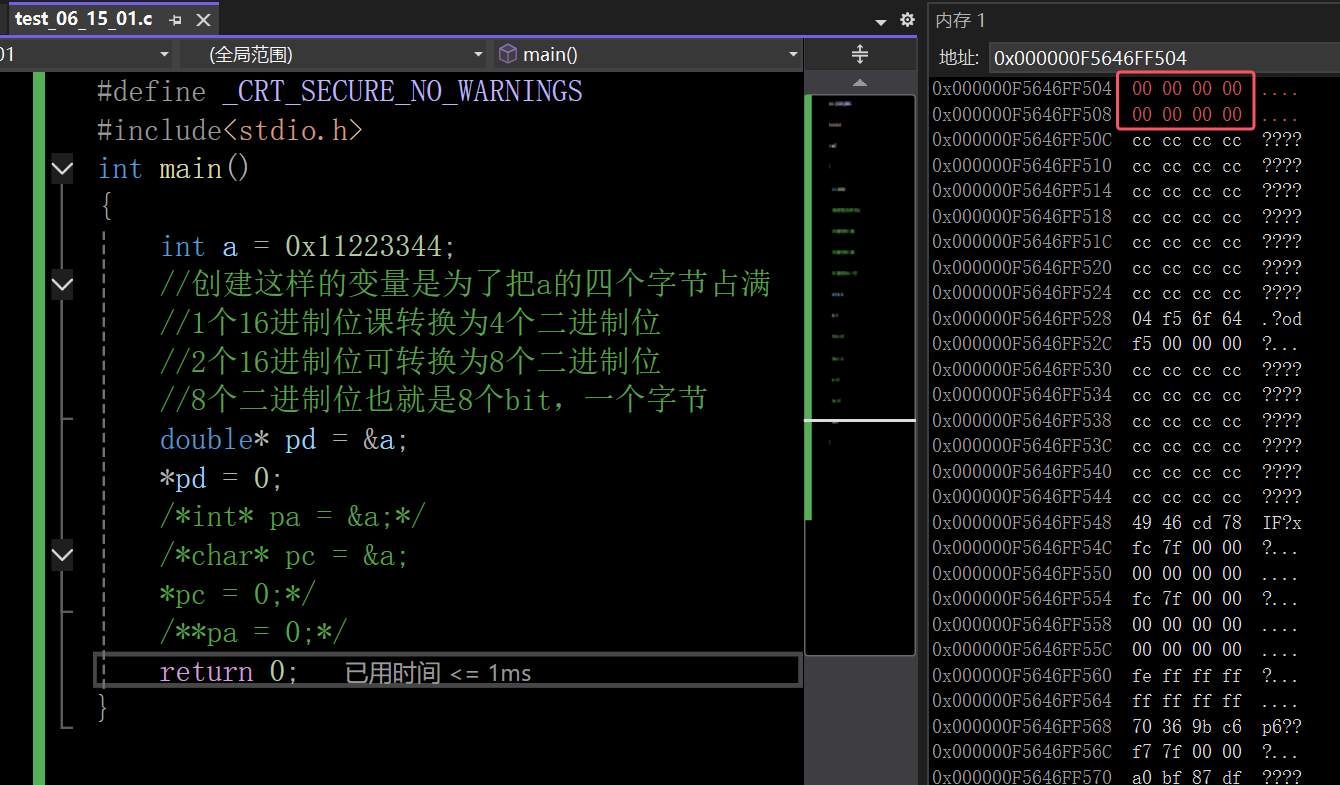This screenshot has height=785, width=1340.
Task: Open the main() member dropdown
Action: (x=648, y=54)
